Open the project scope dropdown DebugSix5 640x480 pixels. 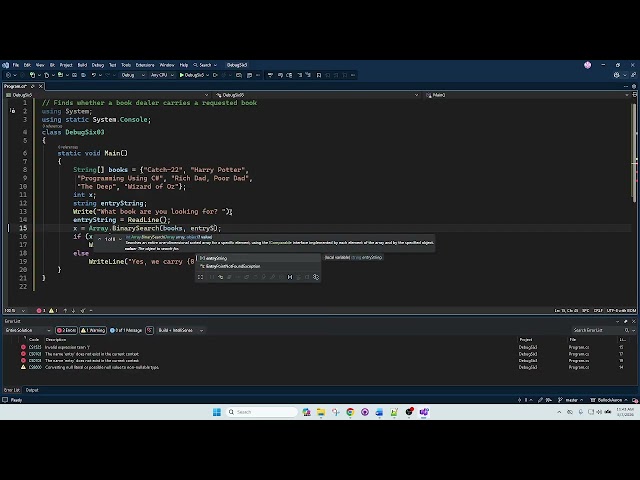pyautogui.click(x=107, y=95)
